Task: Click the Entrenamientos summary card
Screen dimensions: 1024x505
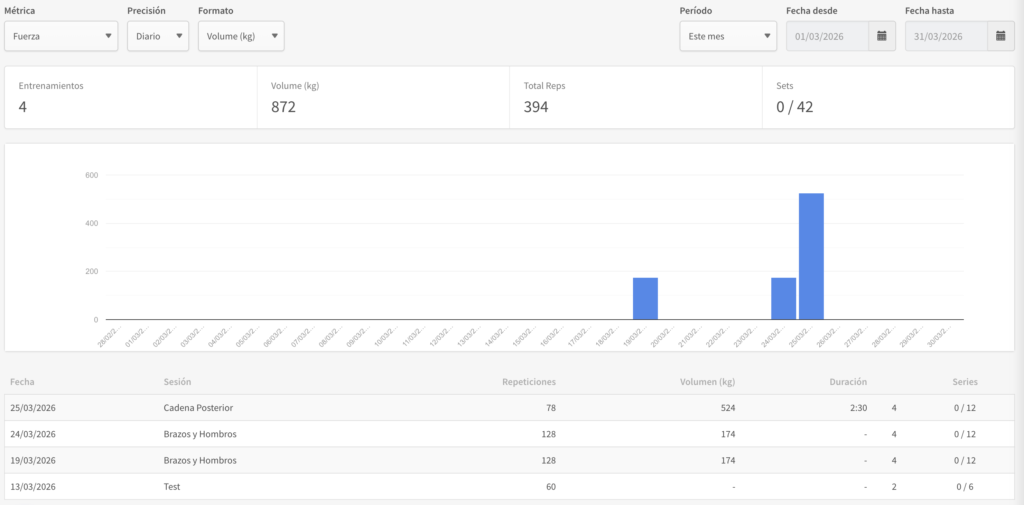Action: [x=131, y=97]
